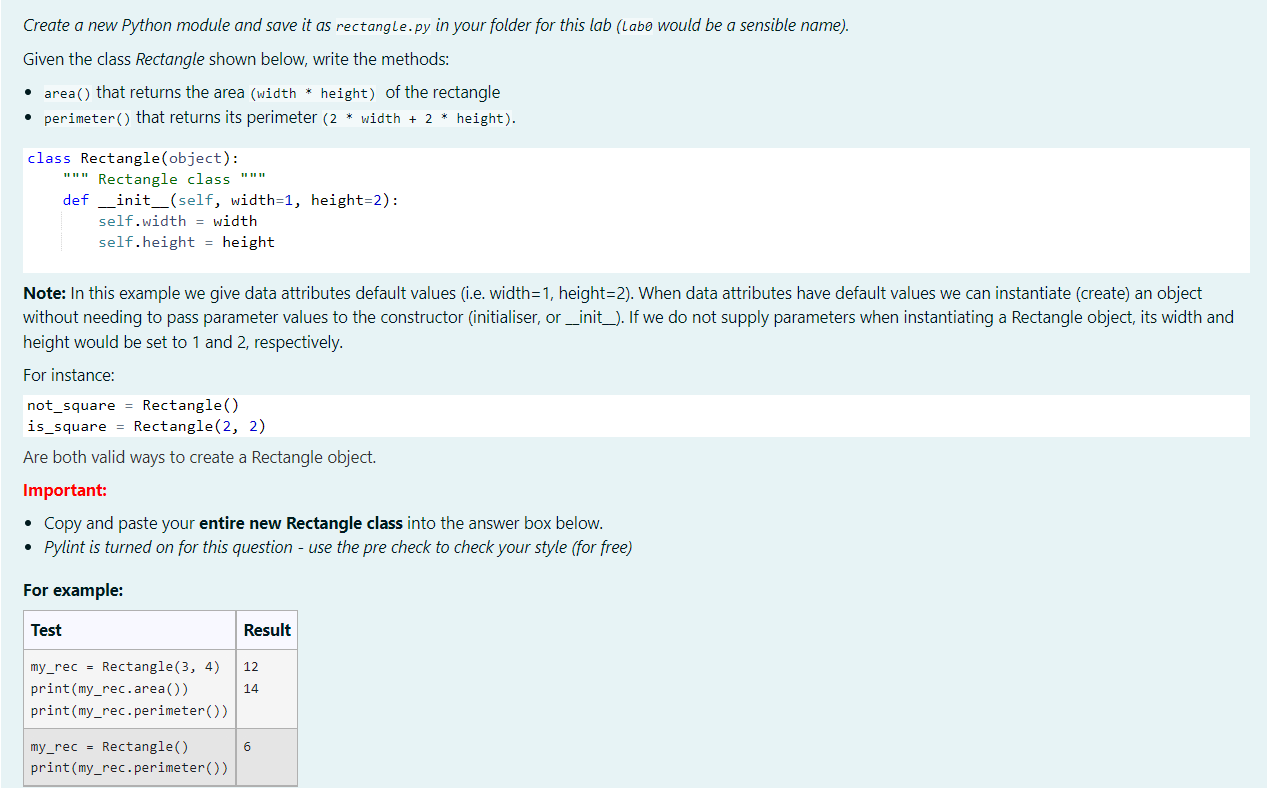Click the result value '12'
This screenshot has width=1267, height=788.
click(251, 666)
